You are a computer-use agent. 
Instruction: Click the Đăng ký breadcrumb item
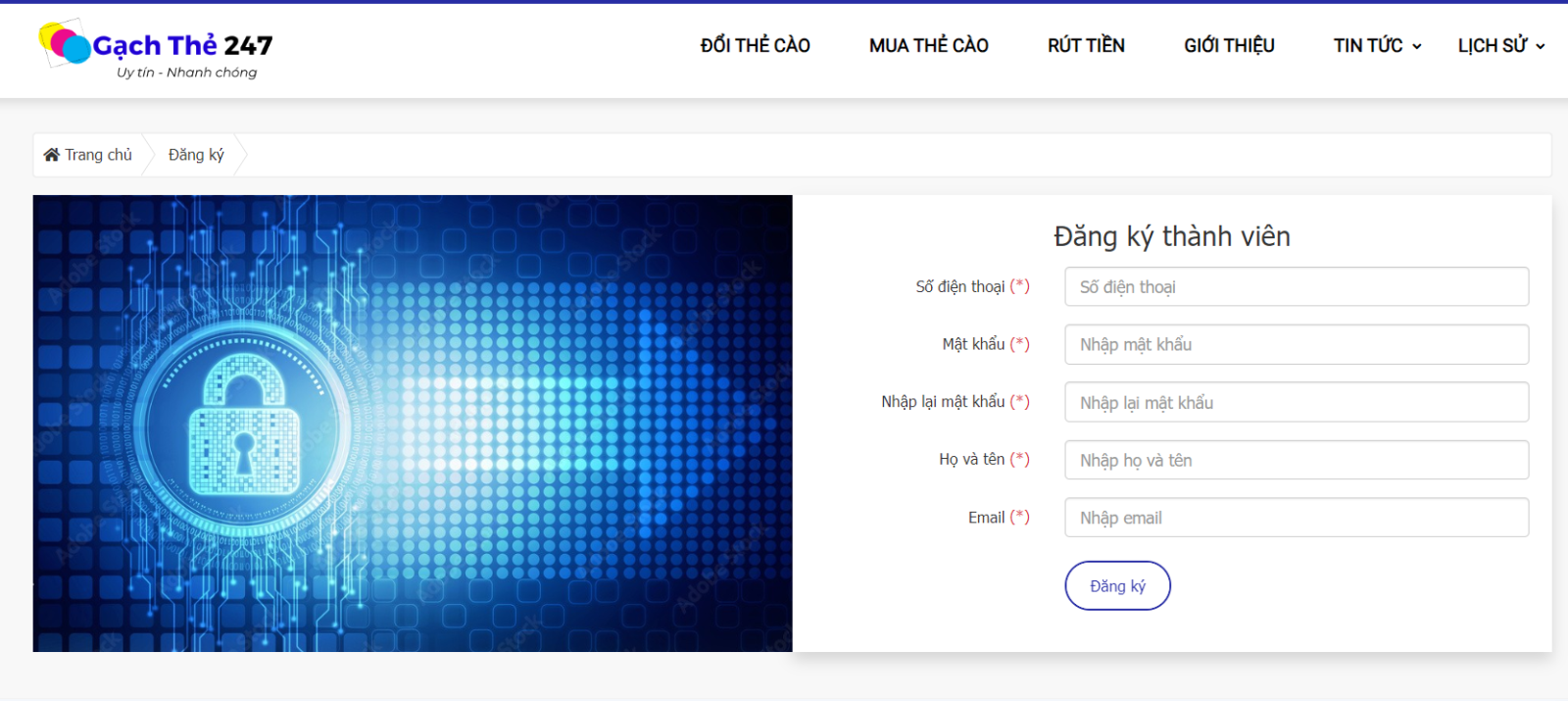coord(196,155)
